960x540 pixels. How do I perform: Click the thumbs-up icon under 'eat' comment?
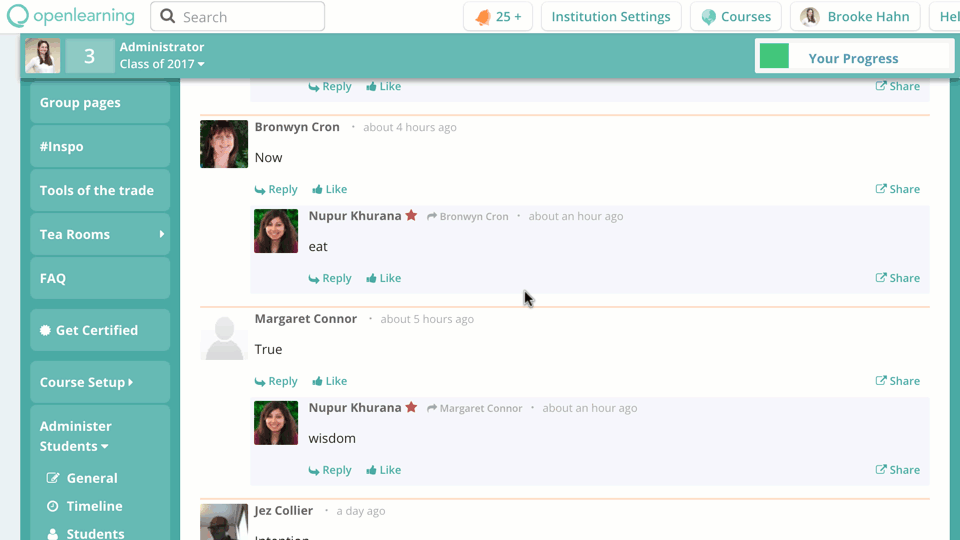tap(371, 279)
